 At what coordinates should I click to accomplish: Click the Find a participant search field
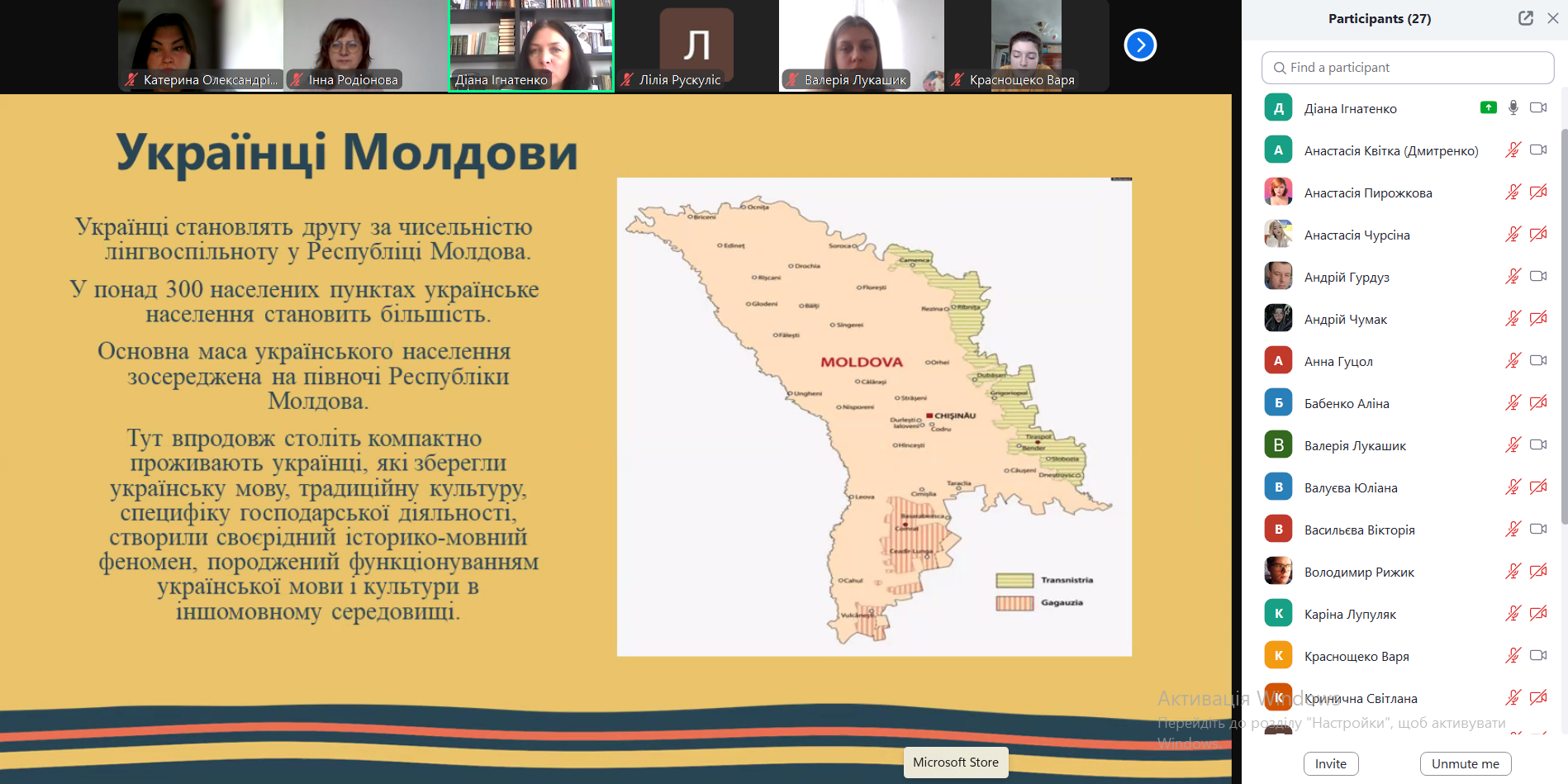click(1408, 68)
